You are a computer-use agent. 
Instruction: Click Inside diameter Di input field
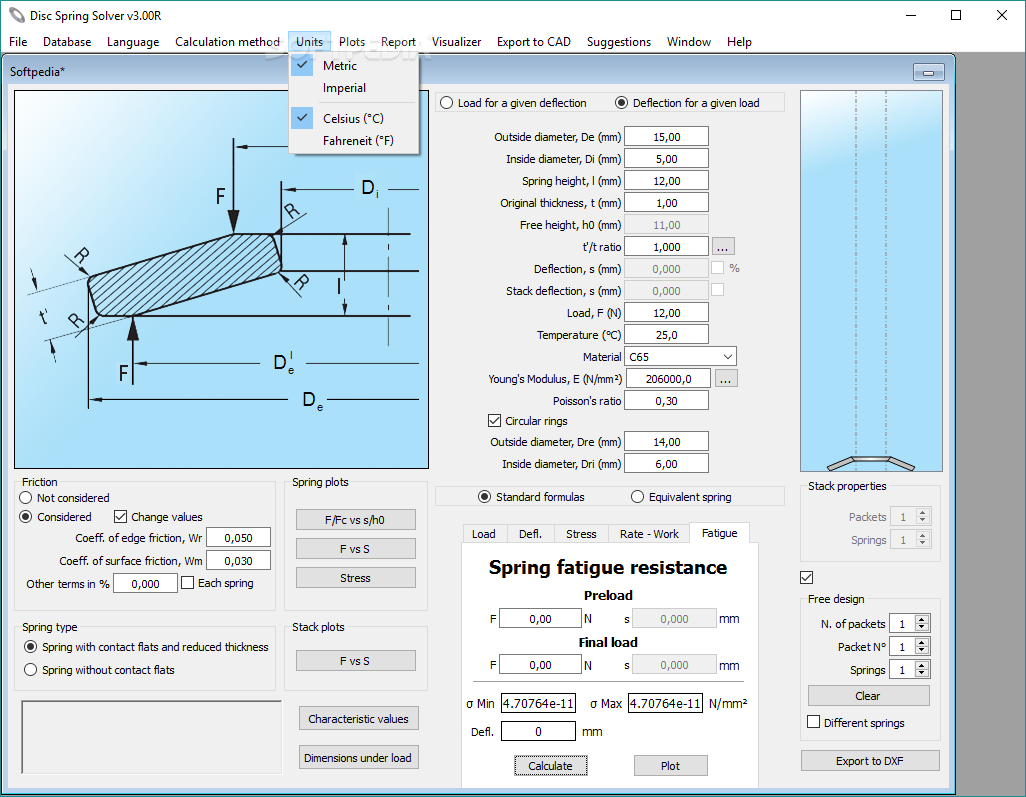(x=666, y=159)
